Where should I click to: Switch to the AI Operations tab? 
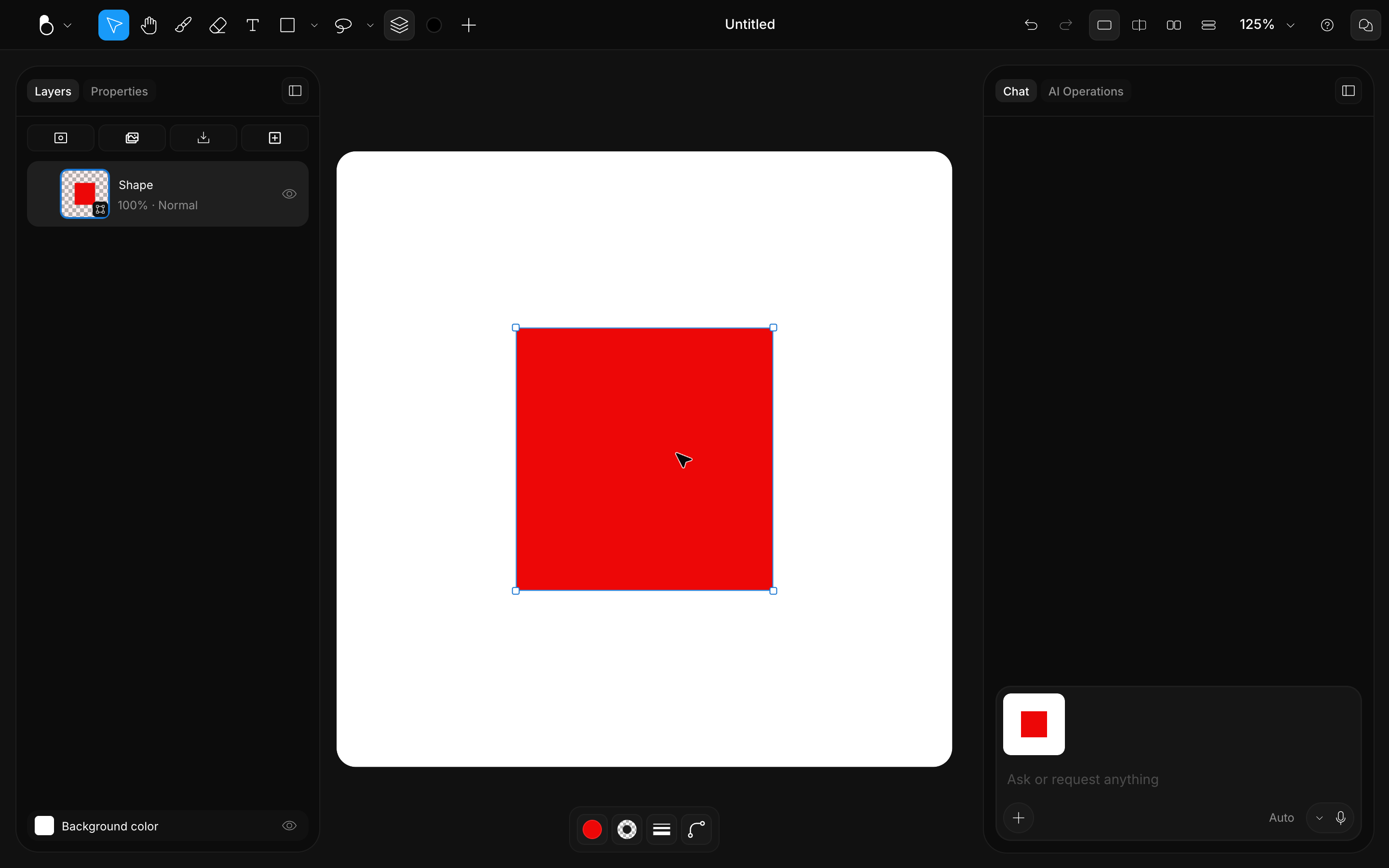[1085, 91]
